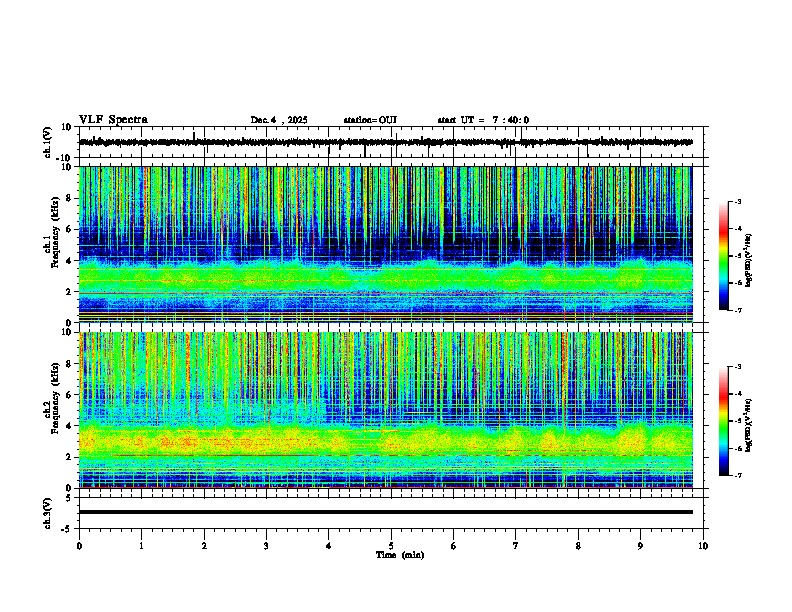Click the ch.1 spectrogram color bar
Viewport: 792px width, 612px height.
click(723, 256)
